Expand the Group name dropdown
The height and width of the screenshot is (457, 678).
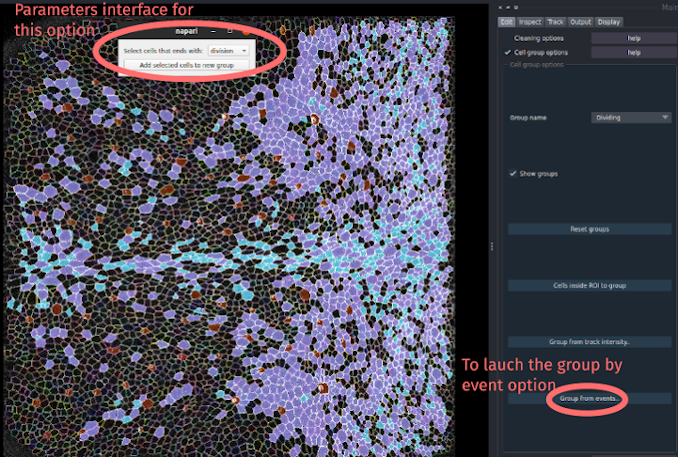[x=630, y=117]
